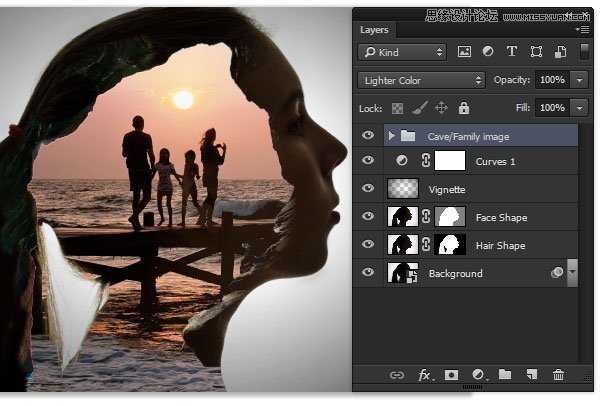Click the mask link on Face Shape layer

coord(426,217)
